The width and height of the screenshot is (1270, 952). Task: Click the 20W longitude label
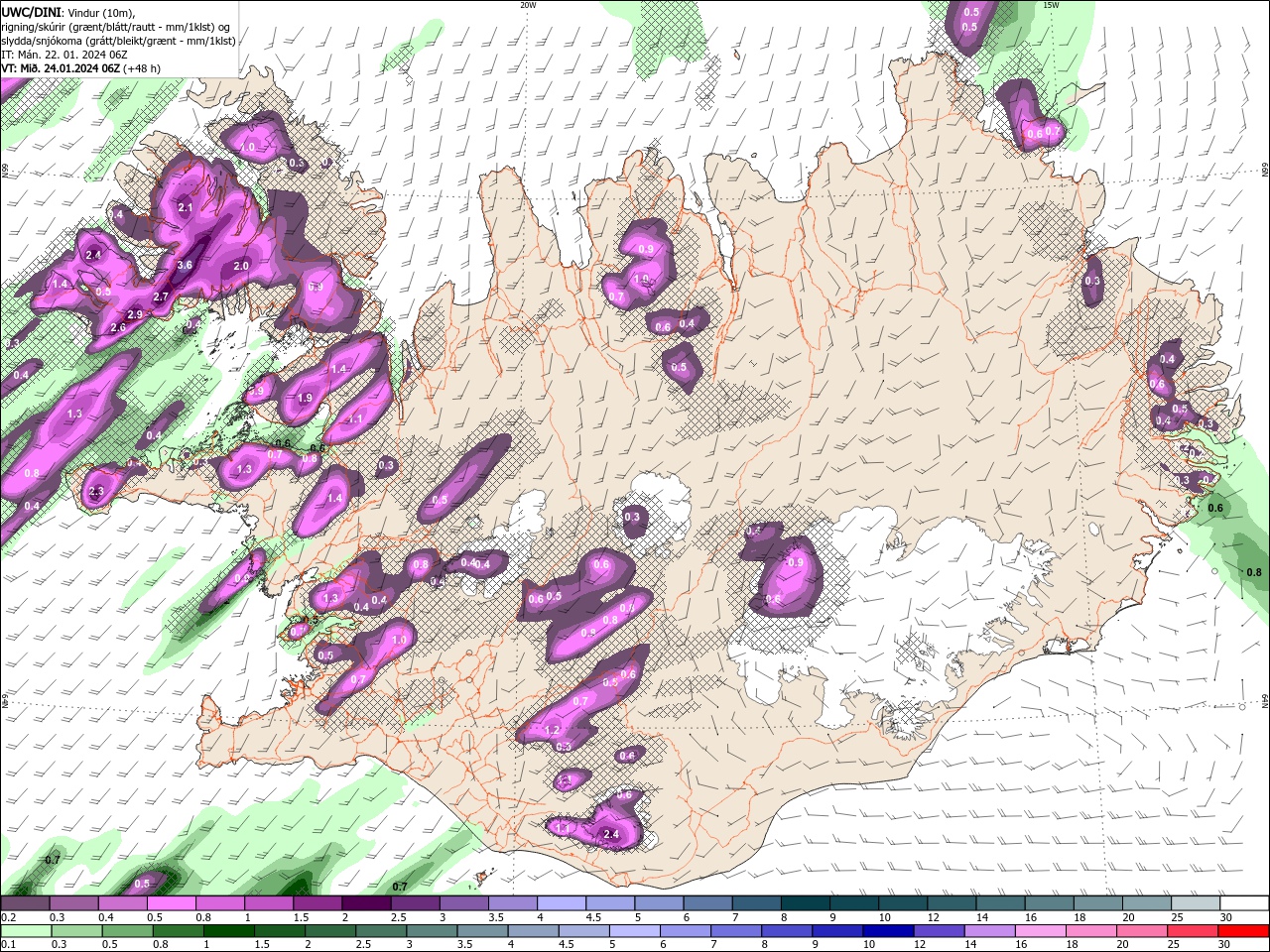(528, 5)
